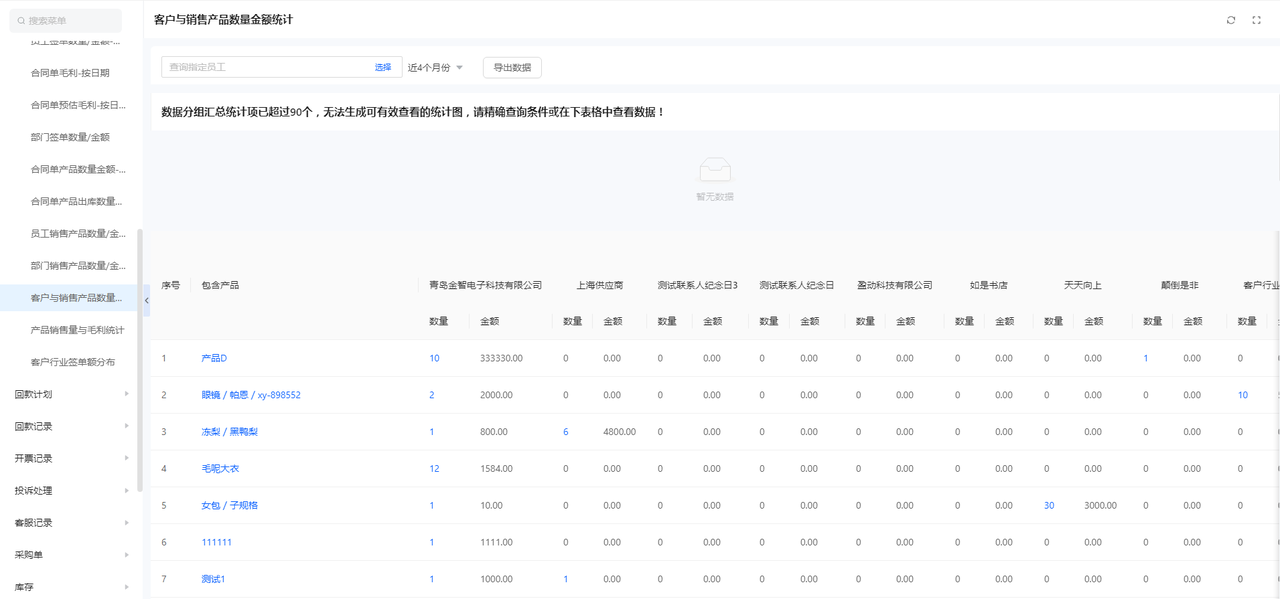
Task: Click the refresh icon in the page header
Action: point(1231,20)
